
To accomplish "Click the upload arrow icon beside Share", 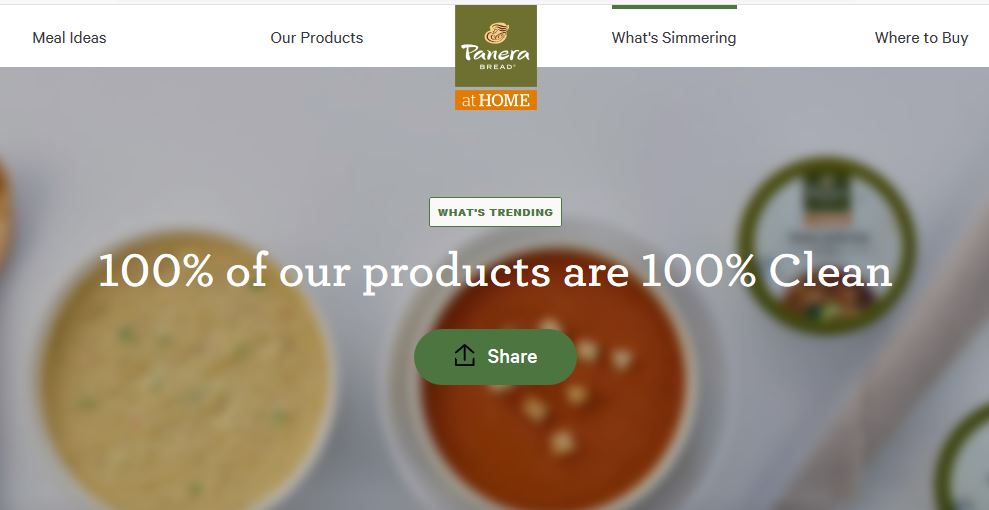I will (464, 356).
